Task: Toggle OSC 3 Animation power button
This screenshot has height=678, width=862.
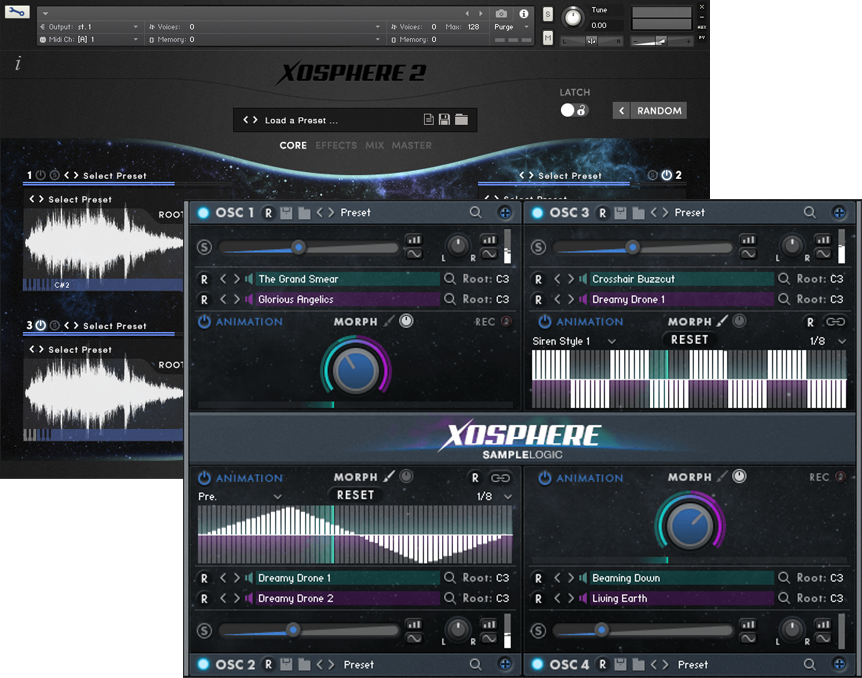Action: (544, 322)
